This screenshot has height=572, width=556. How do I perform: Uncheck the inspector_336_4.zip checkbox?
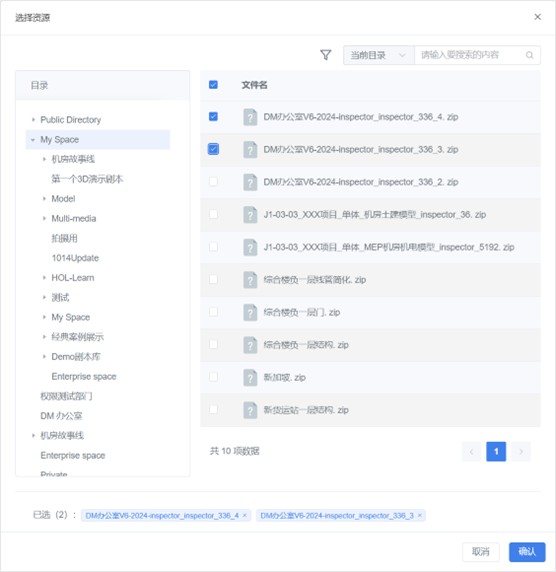click(213, 116)
